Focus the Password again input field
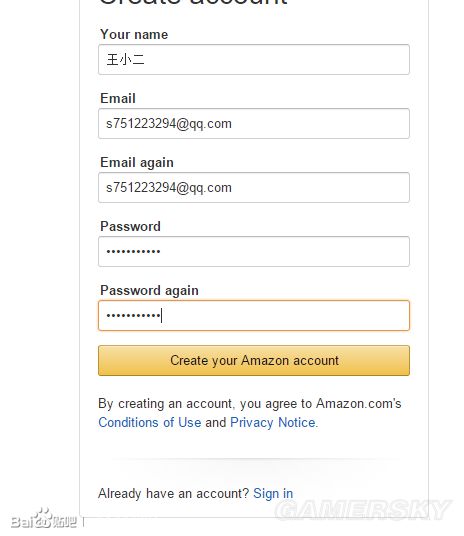 [254, 315]
